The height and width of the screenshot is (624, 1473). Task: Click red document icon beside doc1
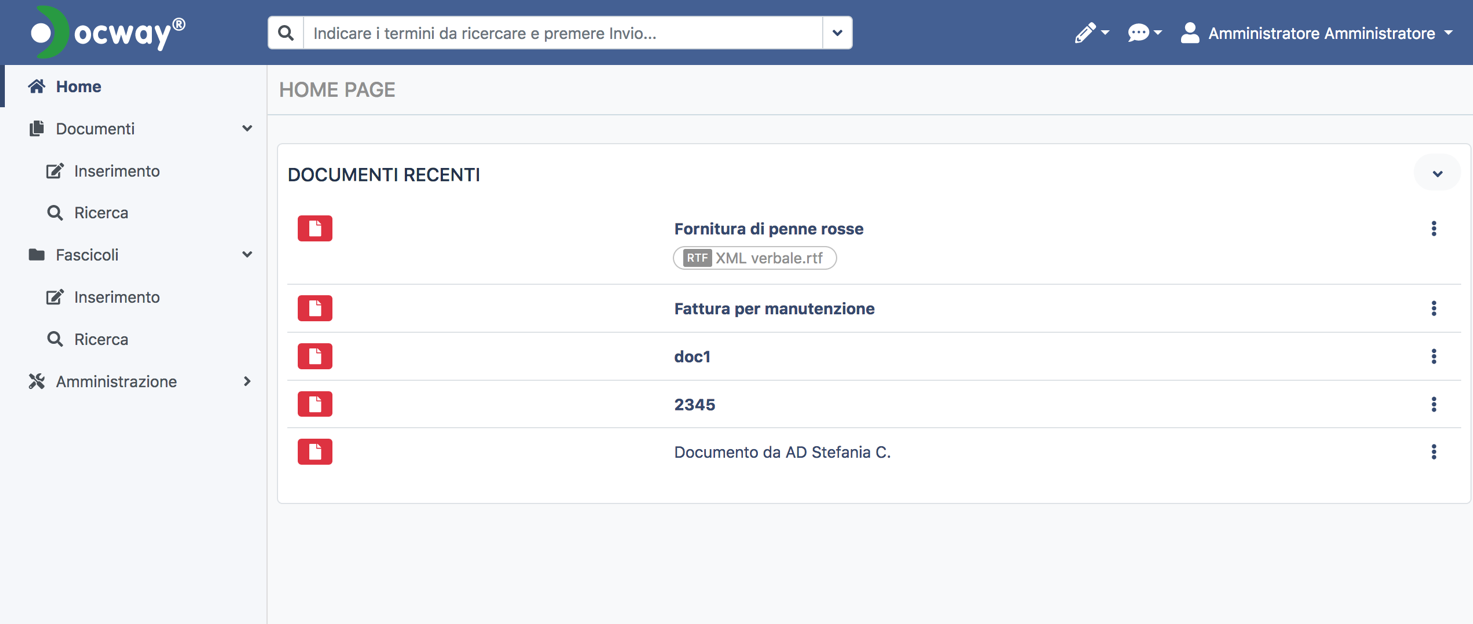tap(315, 357)
